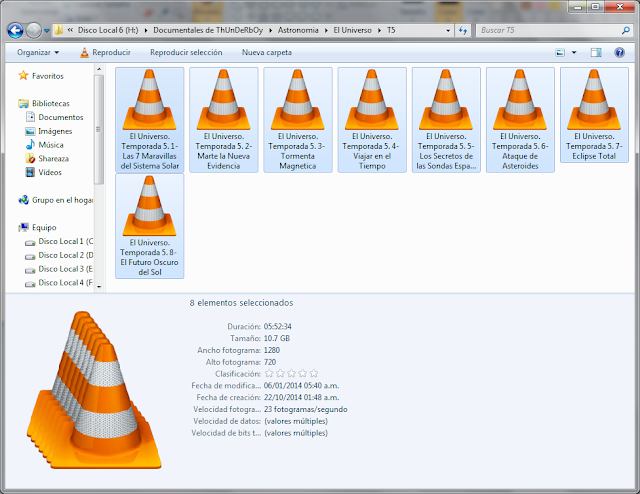Screen dimensions: 640x494
Task: Click Reproducir selección
Action: (x=186, y=52)
